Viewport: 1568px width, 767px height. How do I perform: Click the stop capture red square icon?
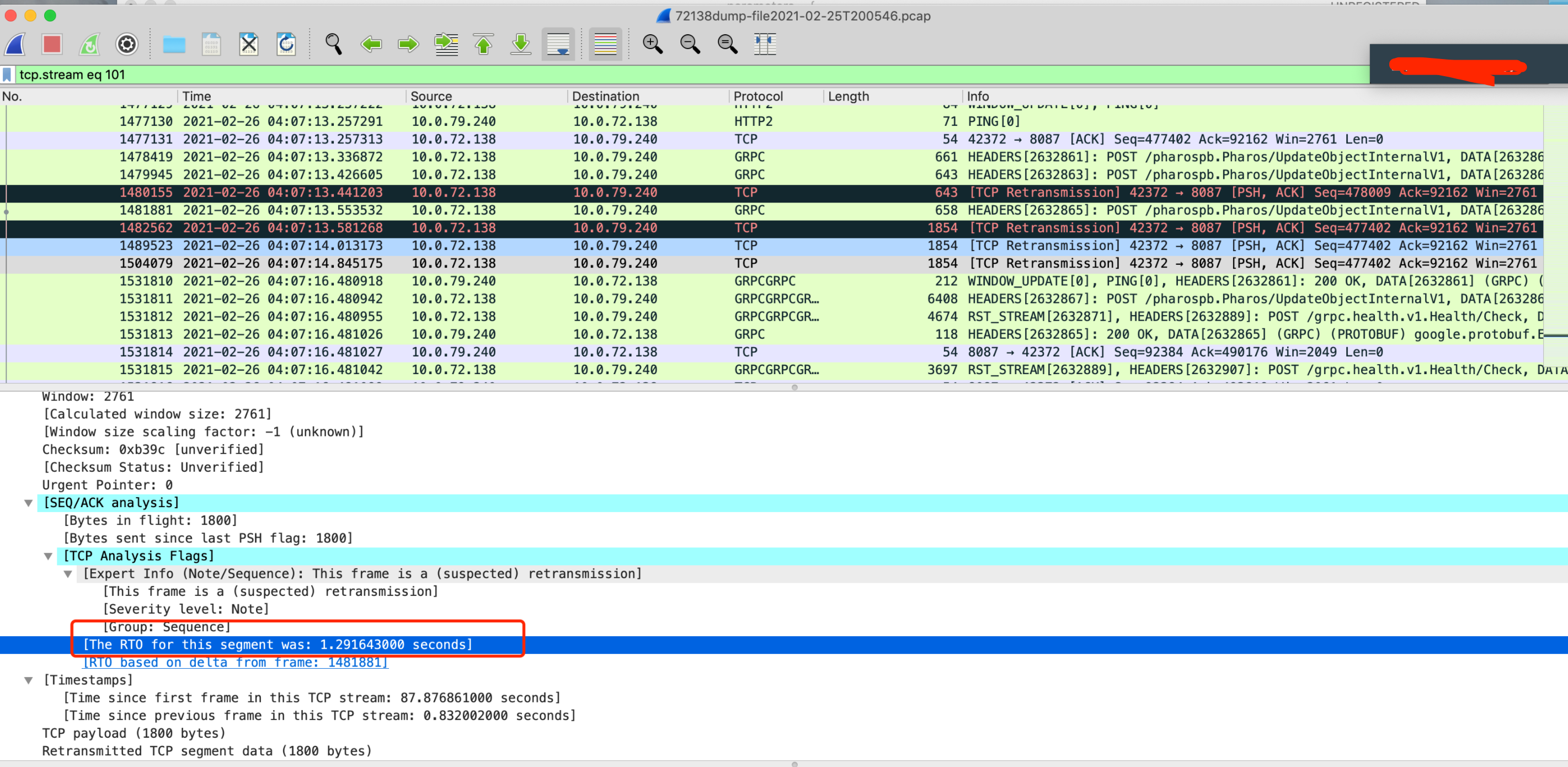tap(52, 44)
